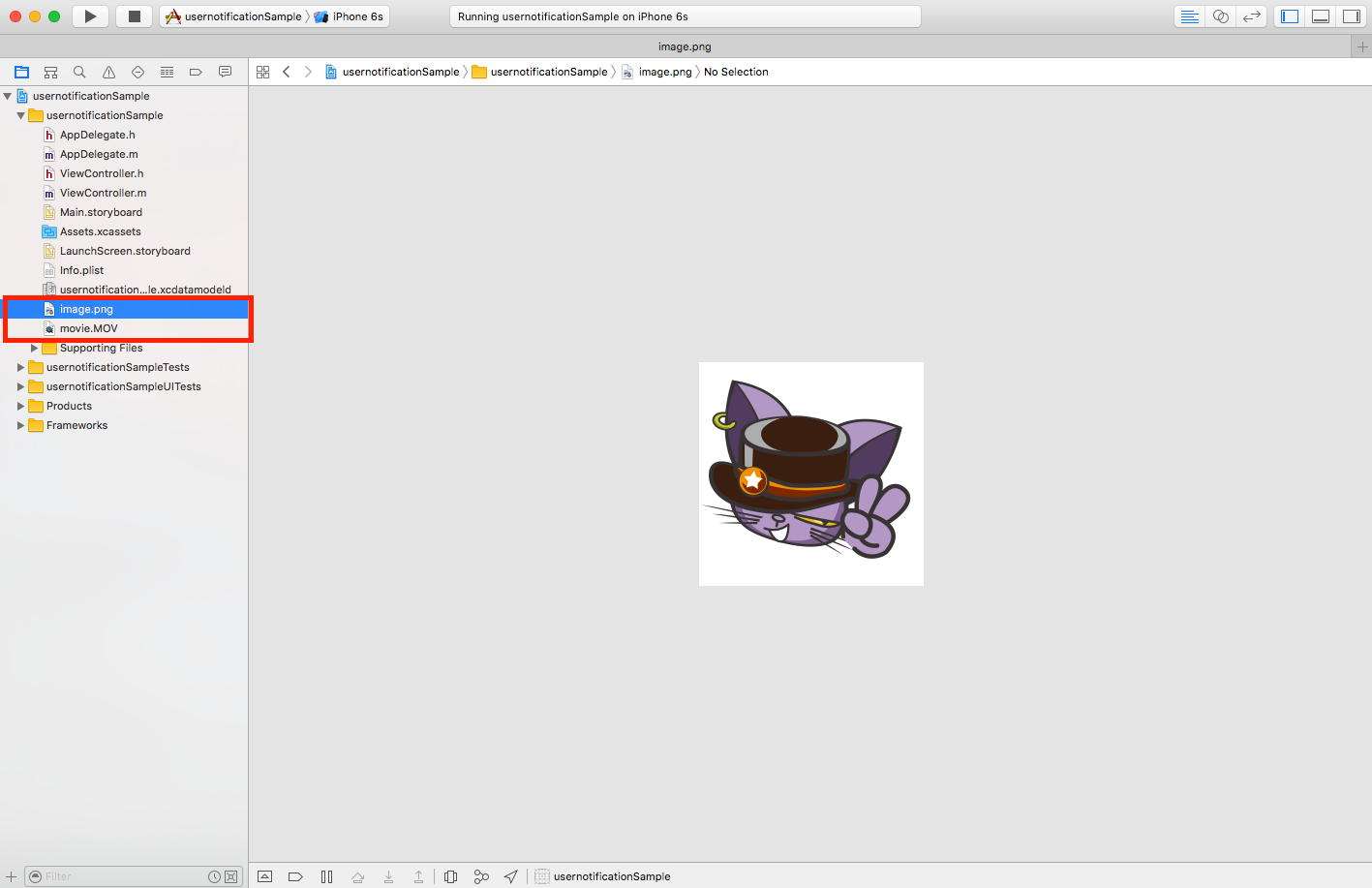Toggle the Navigator pane visibility
This screenshot has width=1372, height=888.
pyautogui.click(x=1290, y=16)
